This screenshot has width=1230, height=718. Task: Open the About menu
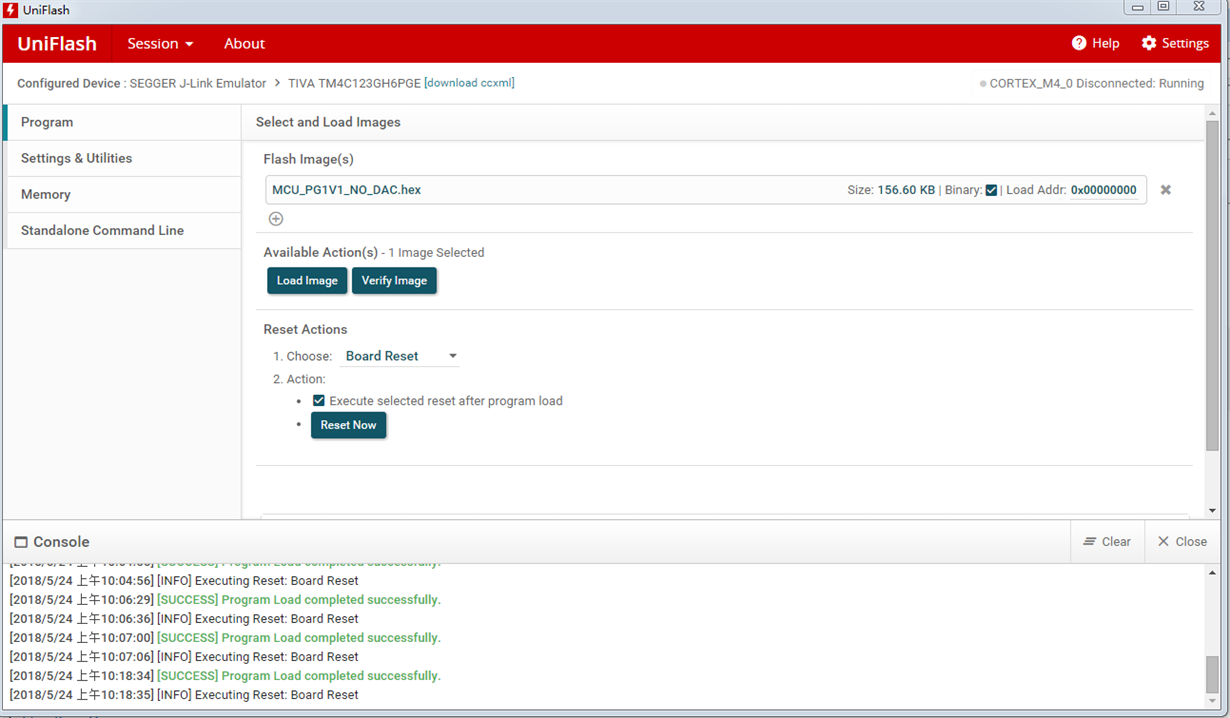[244, 43]
